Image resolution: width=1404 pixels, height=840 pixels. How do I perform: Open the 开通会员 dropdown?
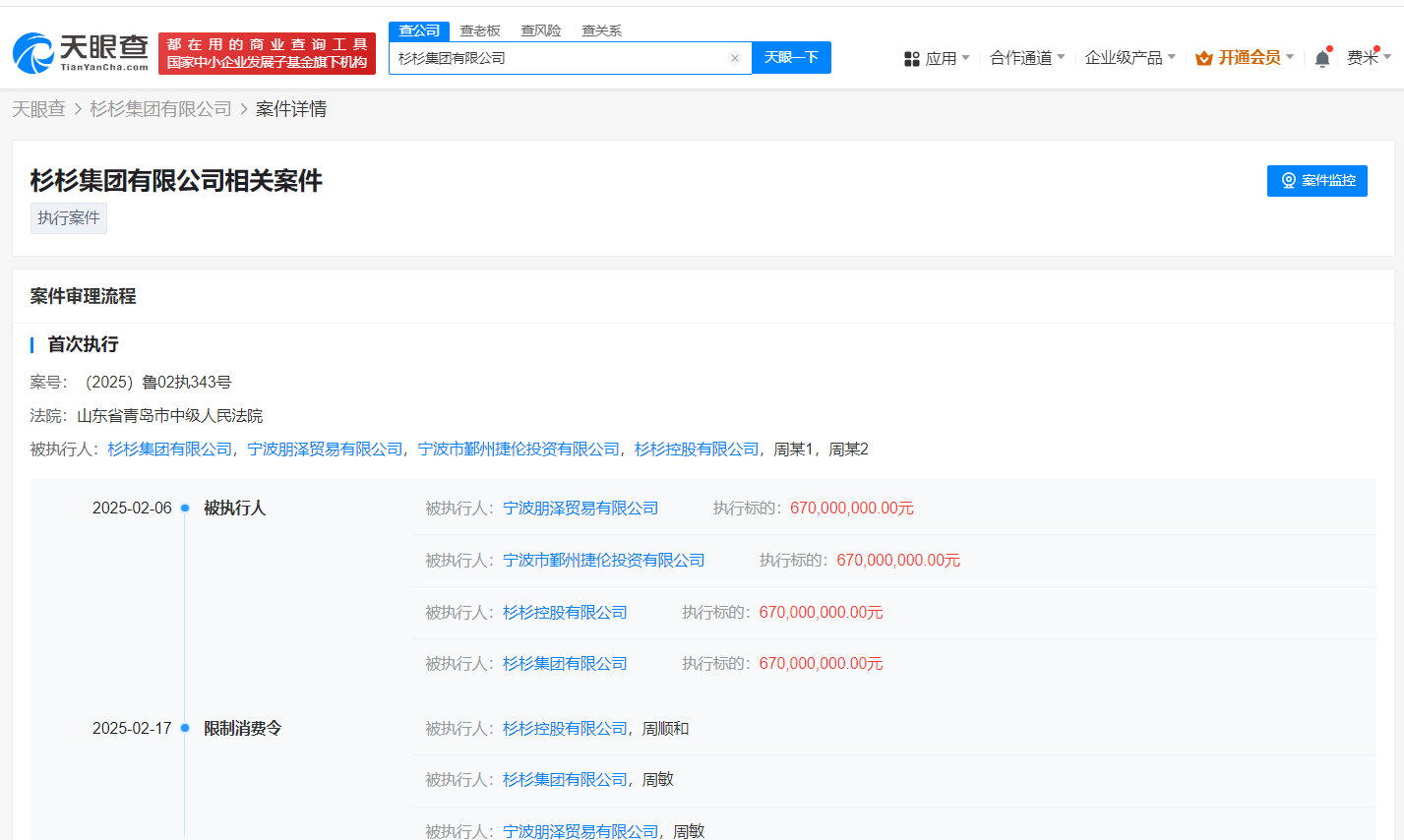[1245, 58]
